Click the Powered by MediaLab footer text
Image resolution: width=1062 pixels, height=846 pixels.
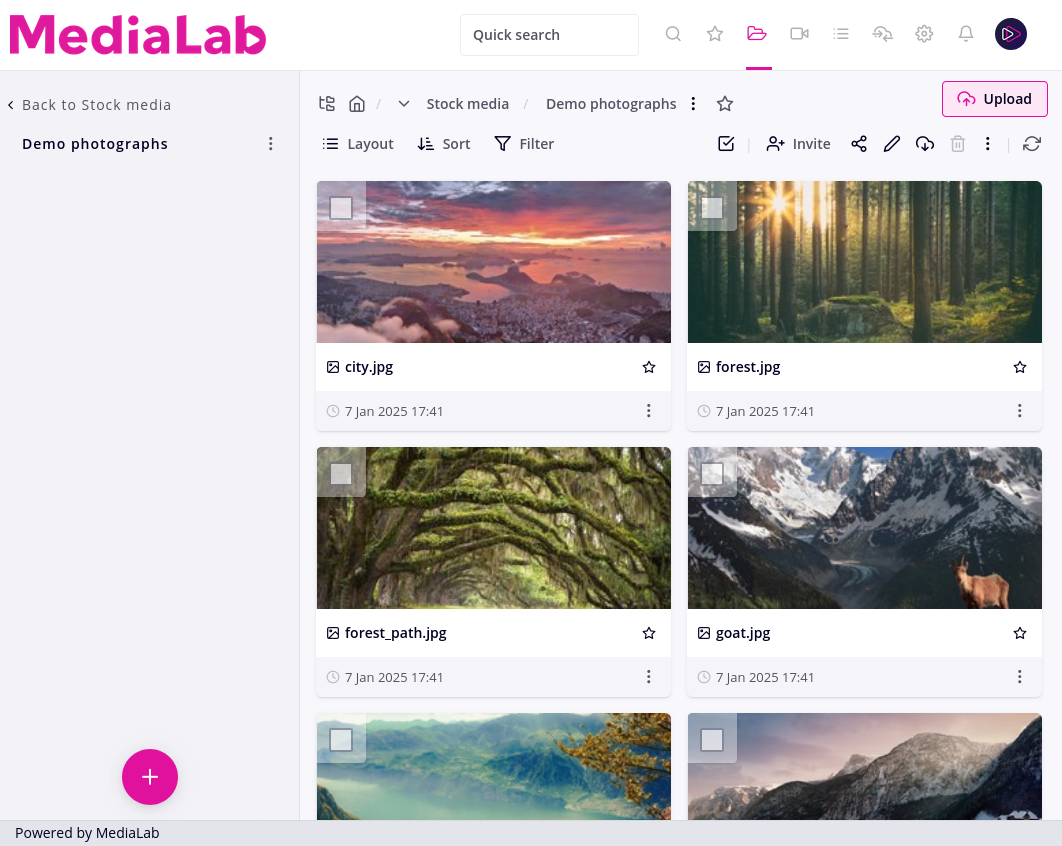click(87, 833)
